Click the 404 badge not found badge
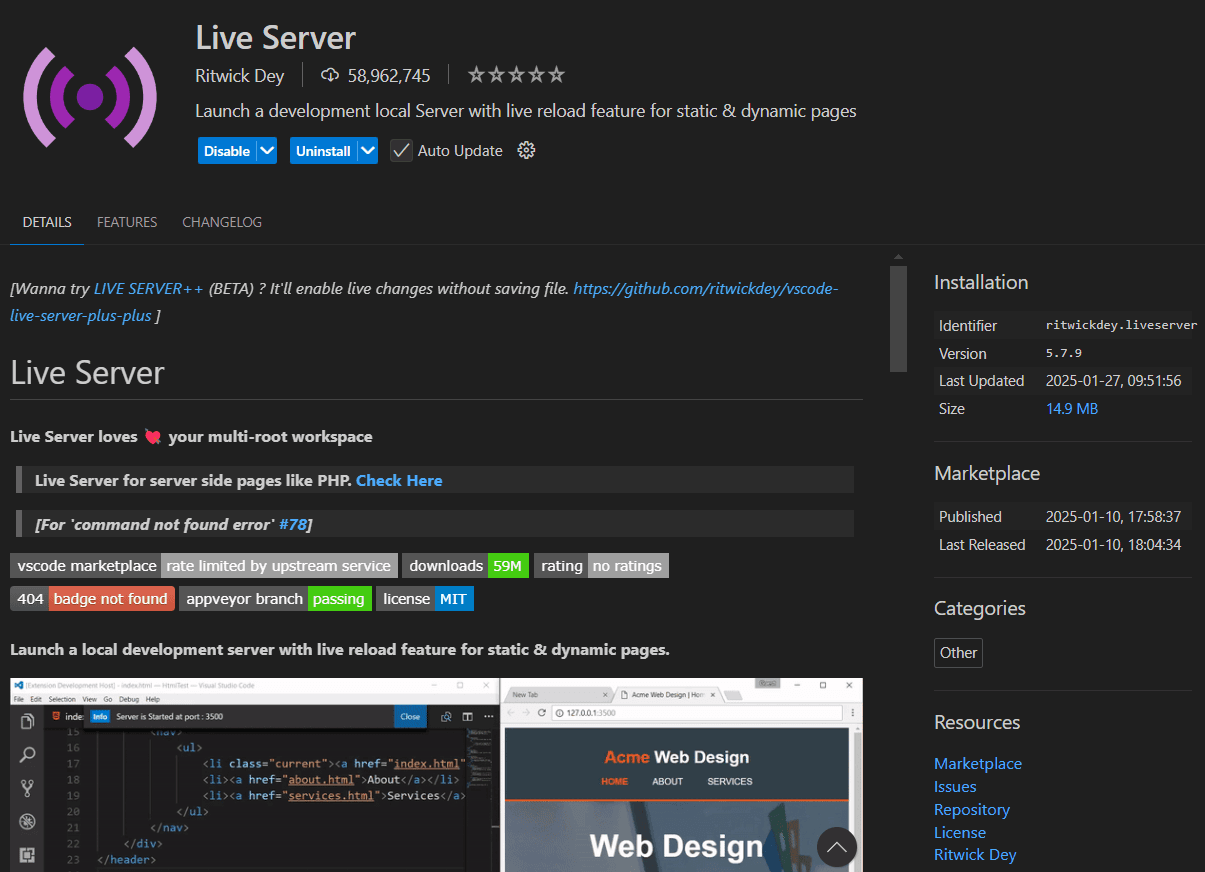Image resolution: width=1205 pixels, height=872 pixels. [x=92, y=599]
